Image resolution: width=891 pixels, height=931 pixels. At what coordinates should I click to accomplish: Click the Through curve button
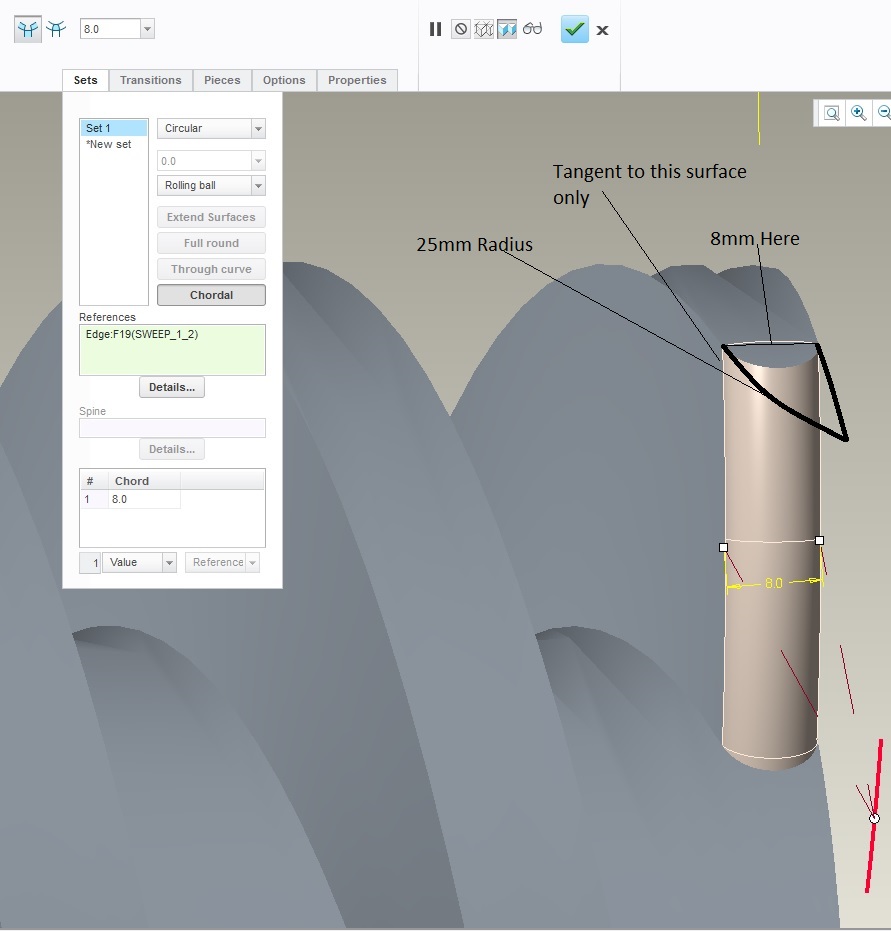pyautogui.click(x=211, y=270)
